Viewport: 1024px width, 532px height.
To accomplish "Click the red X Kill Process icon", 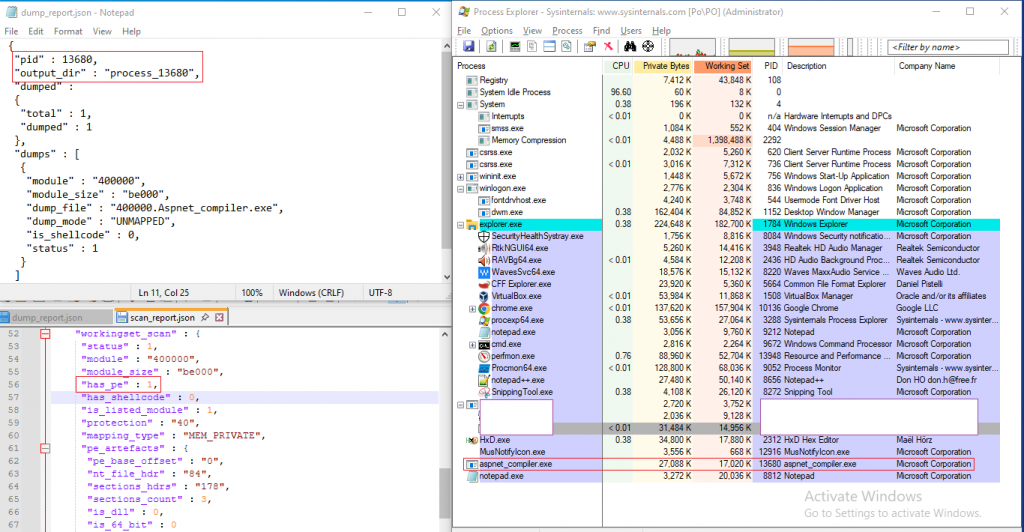I will [x=607, y=47].
